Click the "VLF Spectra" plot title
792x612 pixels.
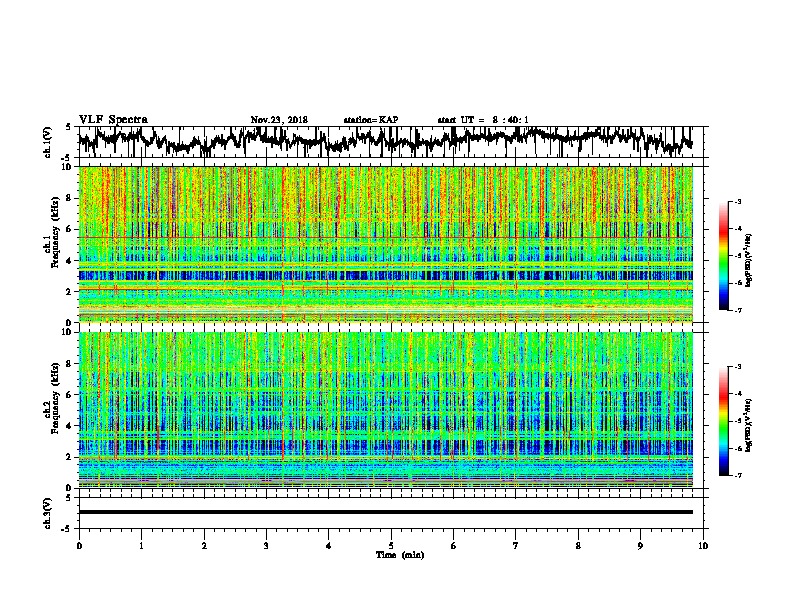pyautogui.click(x=113, y=120)
